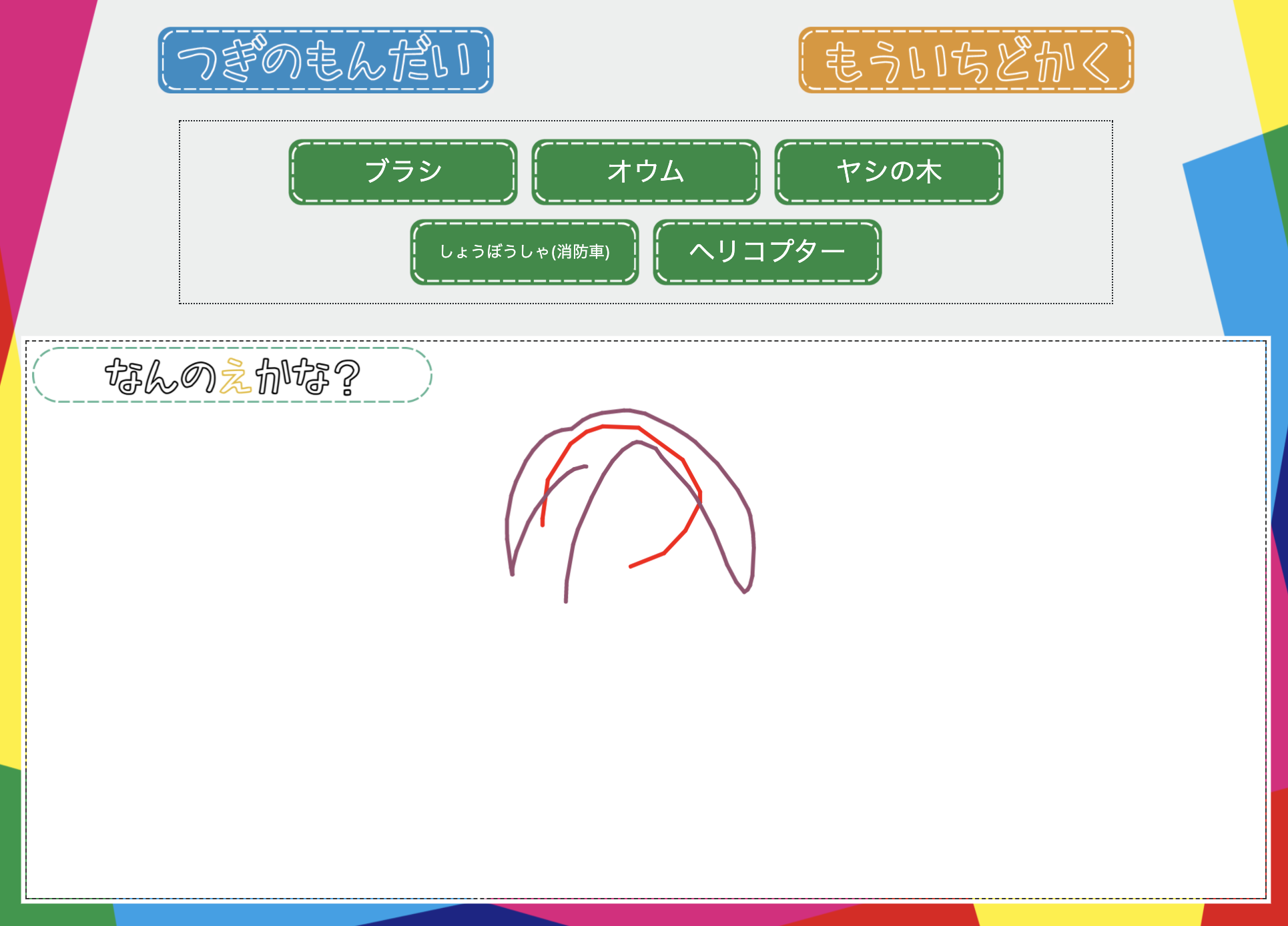This screenshot has height=926, width=1288.
Task: Pick the ヤシの木 answer option
Action: (889, 172)
